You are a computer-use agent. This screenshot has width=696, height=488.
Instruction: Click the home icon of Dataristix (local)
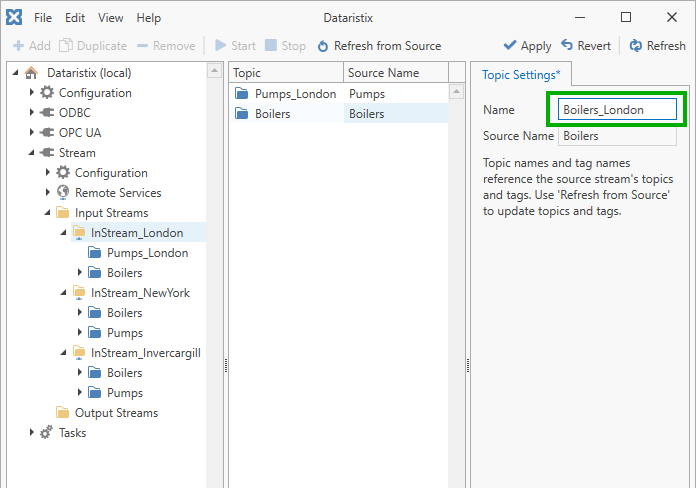click(31, 72)
